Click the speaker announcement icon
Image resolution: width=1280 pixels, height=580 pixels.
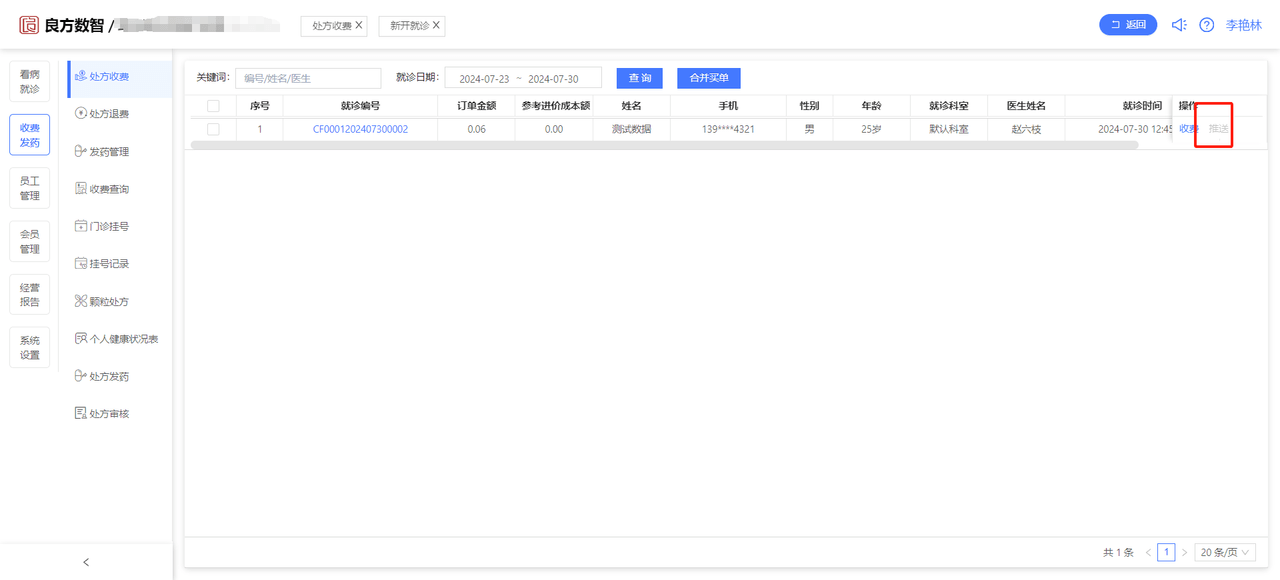(1179, 25)
